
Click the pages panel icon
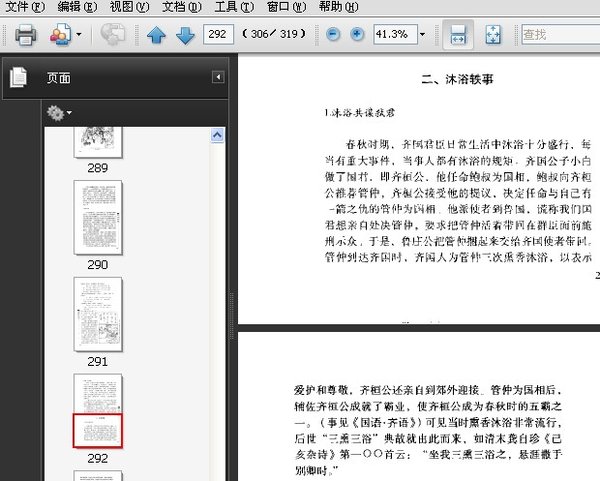coord(18,77)
